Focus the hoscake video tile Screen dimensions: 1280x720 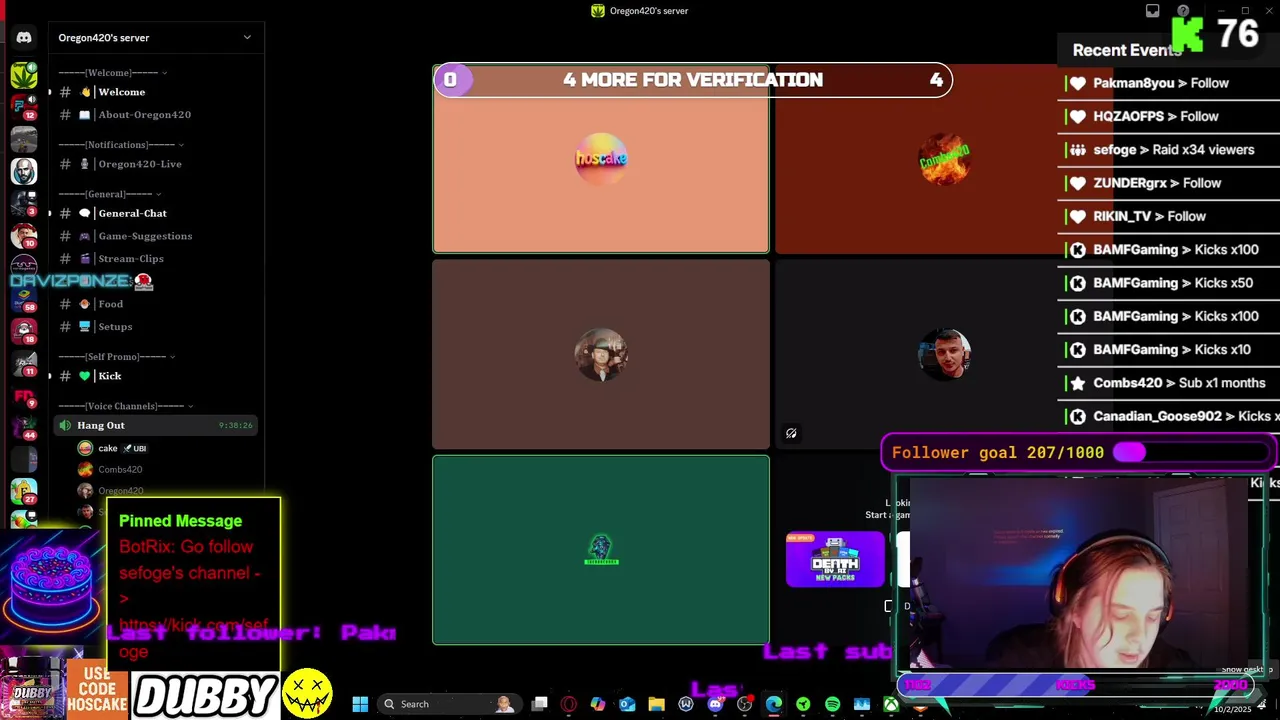601,159
